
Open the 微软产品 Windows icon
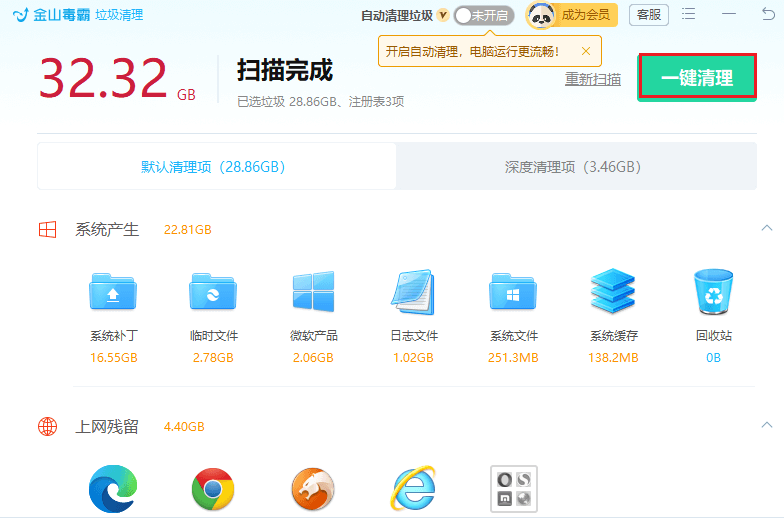click(313, 292)
